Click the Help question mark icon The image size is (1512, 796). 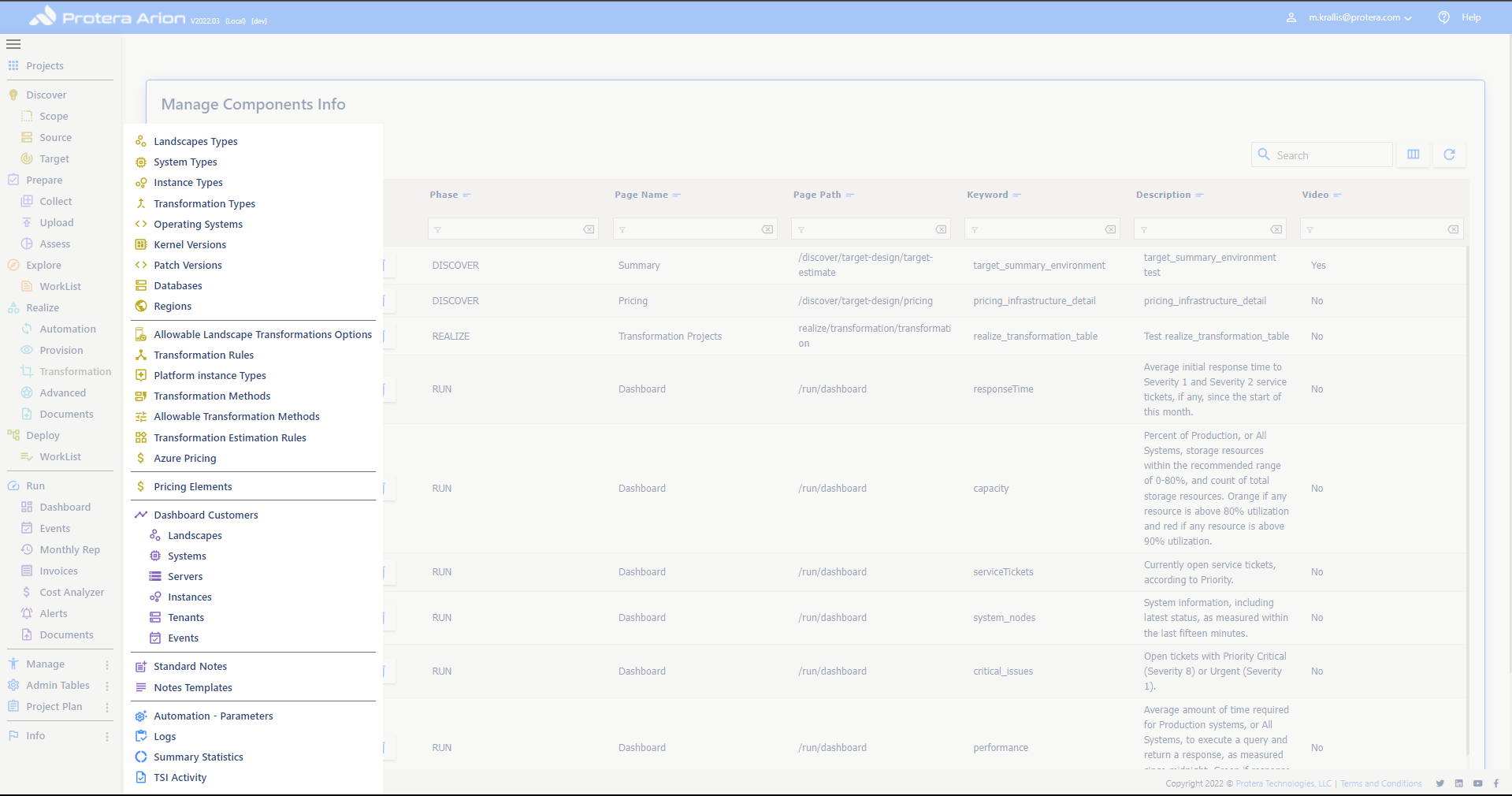click(1443, 17)
